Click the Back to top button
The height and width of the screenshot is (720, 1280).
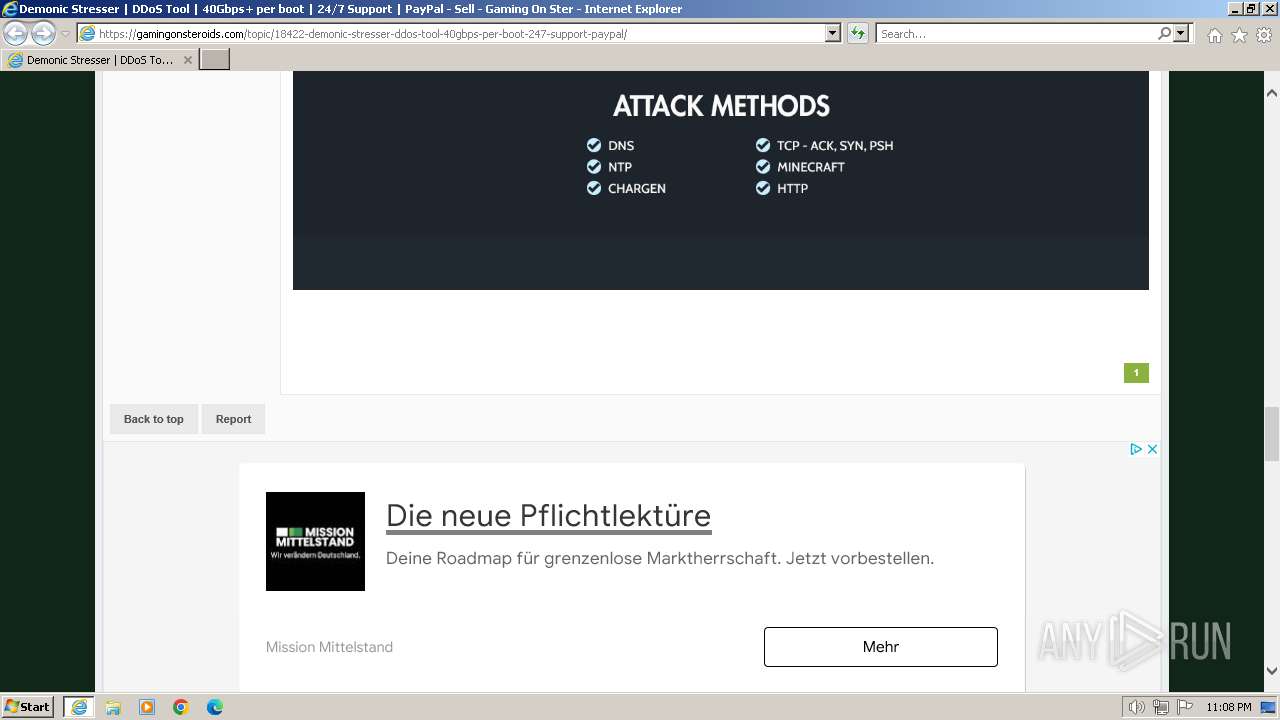click(154, 419)
